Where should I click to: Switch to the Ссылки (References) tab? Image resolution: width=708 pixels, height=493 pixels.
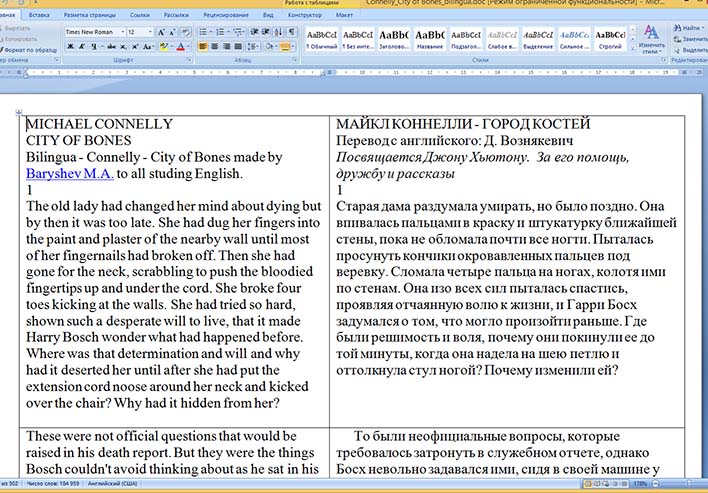[x=140, y=15]
